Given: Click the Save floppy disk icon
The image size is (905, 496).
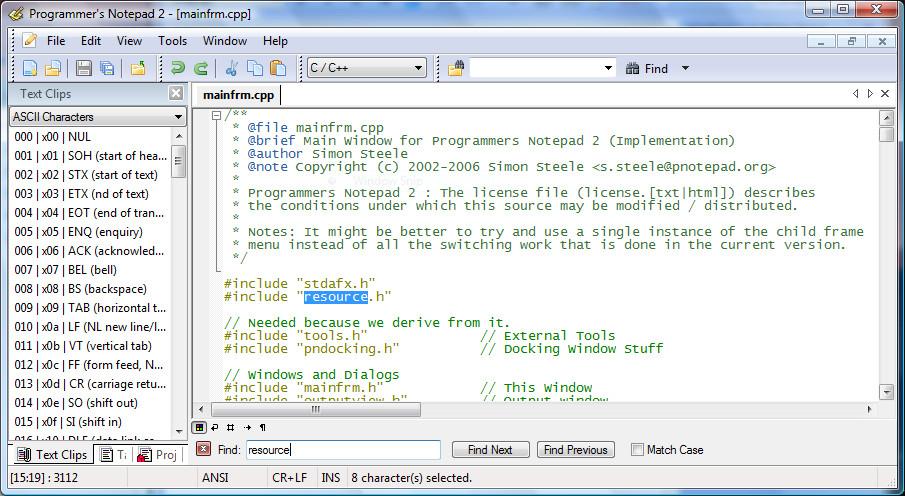Looking at the screenshot, I should click(x=84, y=68).
